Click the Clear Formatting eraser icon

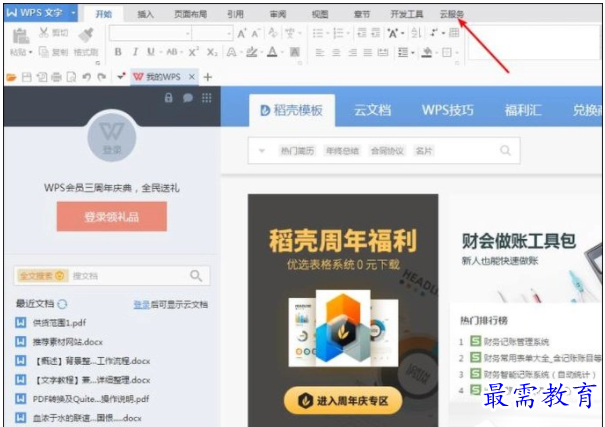(273, 33)
